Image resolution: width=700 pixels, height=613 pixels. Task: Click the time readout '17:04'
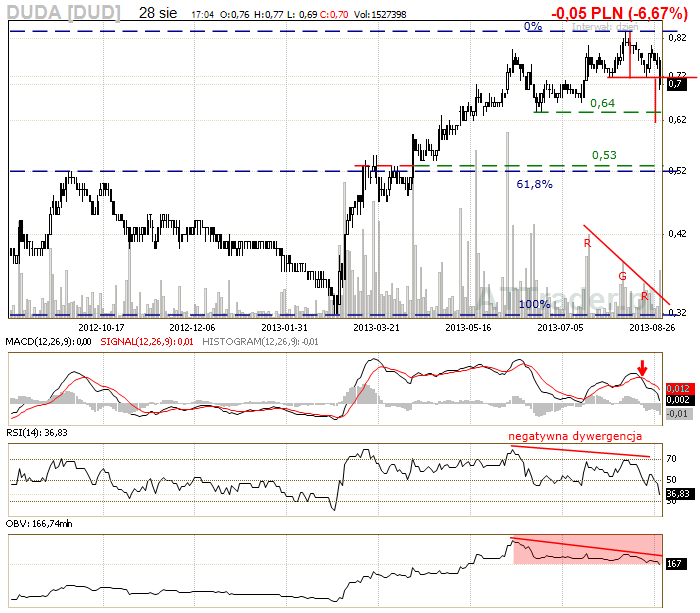click(x=202, y=15)
